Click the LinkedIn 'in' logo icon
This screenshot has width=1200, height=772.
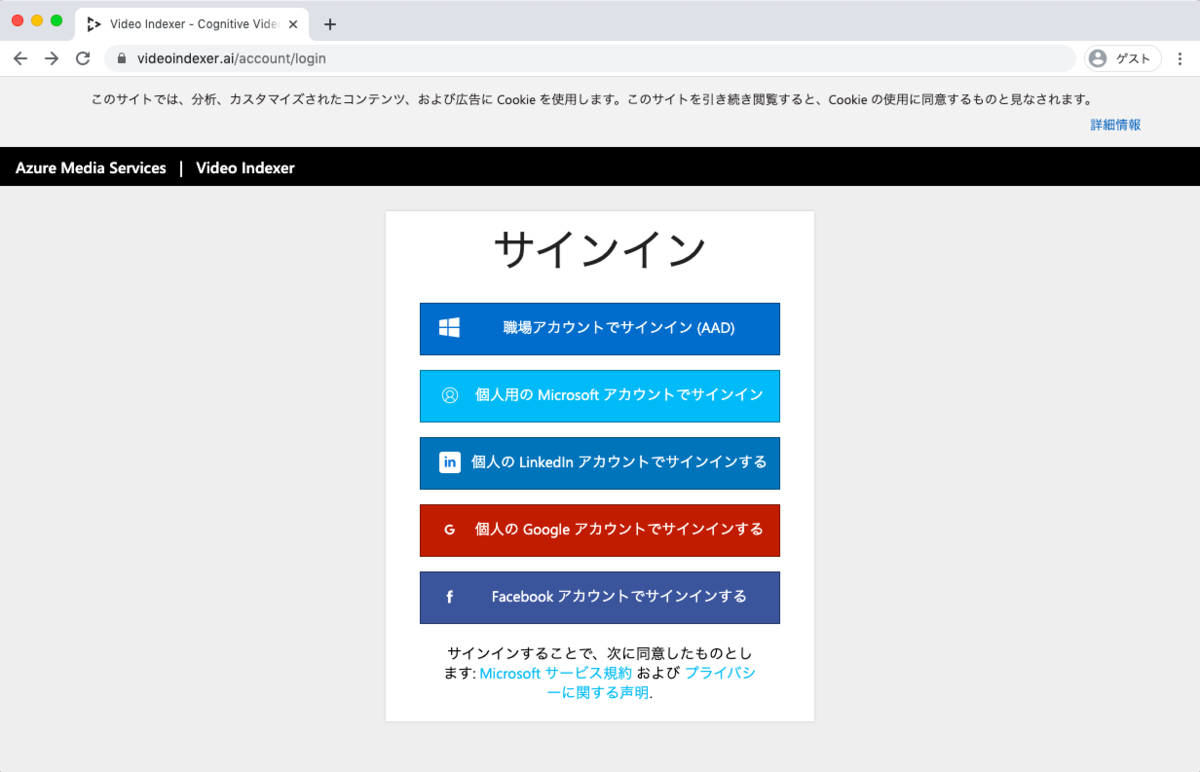pyautogui.click(x=450, y=462)
